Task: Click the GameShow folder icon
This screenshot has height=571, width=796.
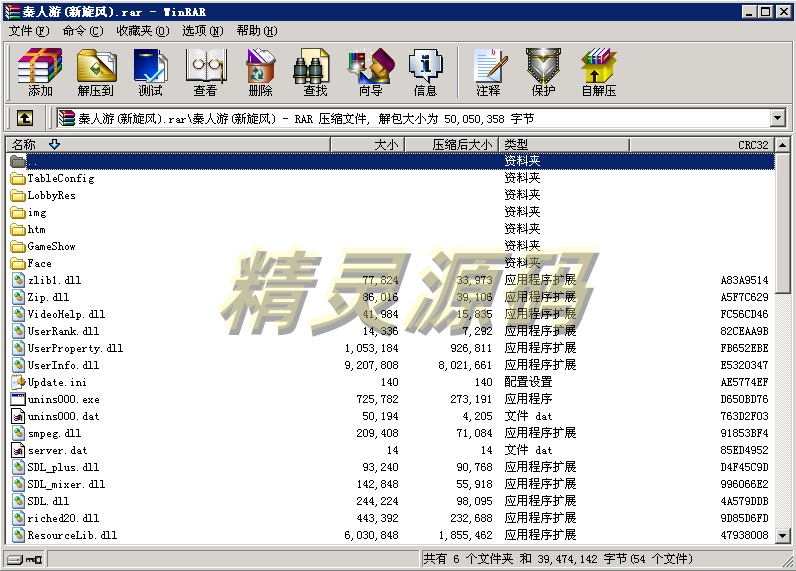Action: [x=18, y=247]
